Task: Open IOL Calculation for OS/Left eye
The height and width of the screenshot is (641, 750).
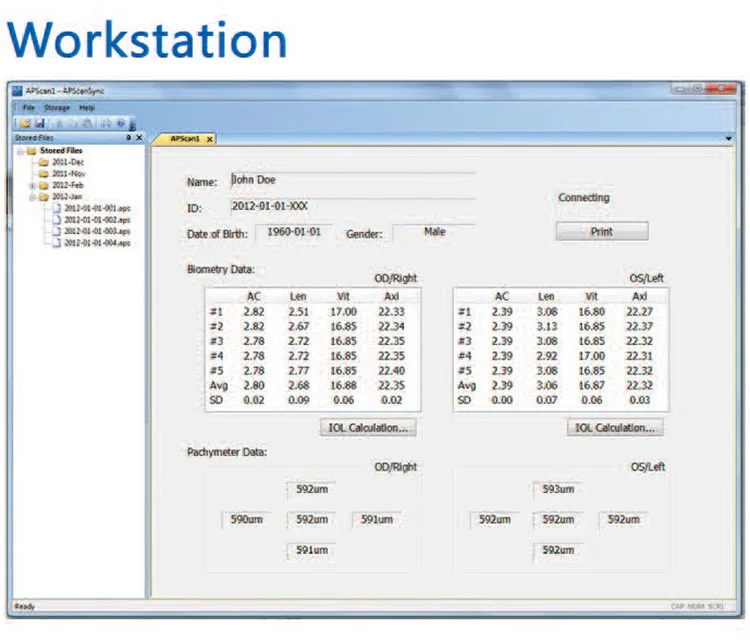Action: pyautogui.click(x=615, y=427)
